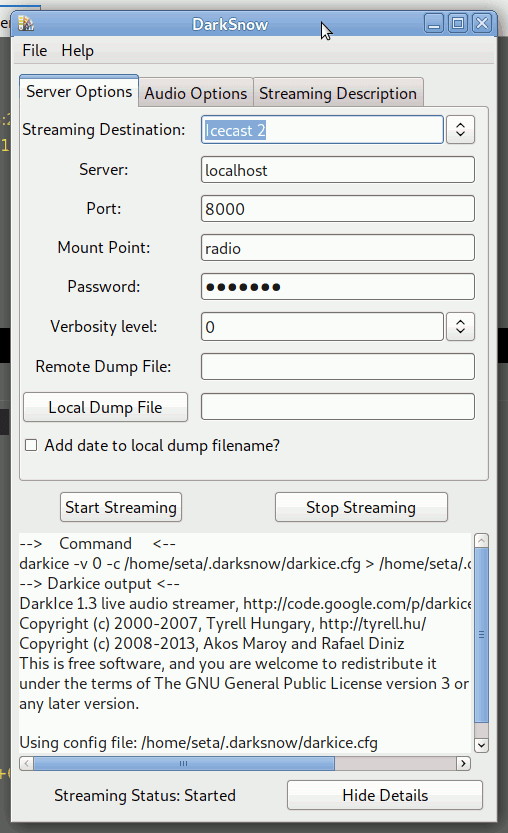Click the Start Streaming button
This screenshot has height=833, width=508.
point(121,507)
